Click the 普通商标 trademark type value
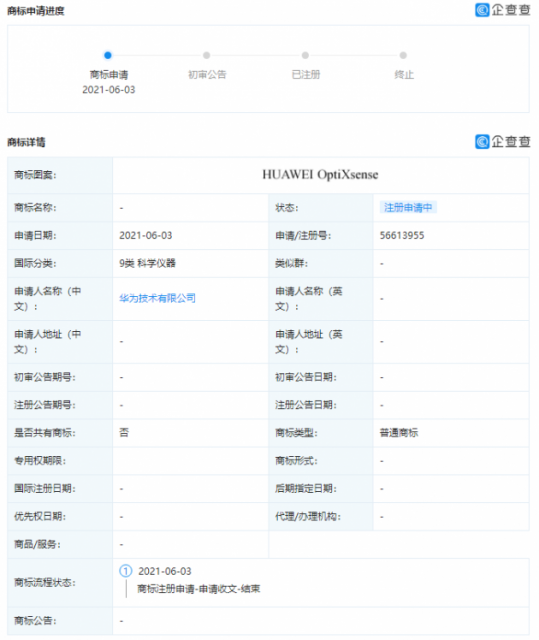 pos(399,433)
